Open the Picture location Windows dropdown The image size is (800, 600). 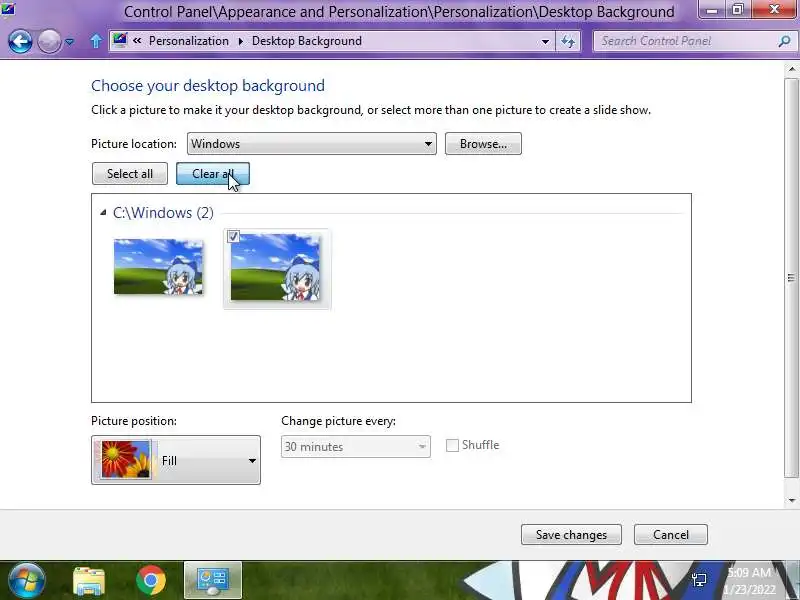click(x=312, y=144)
